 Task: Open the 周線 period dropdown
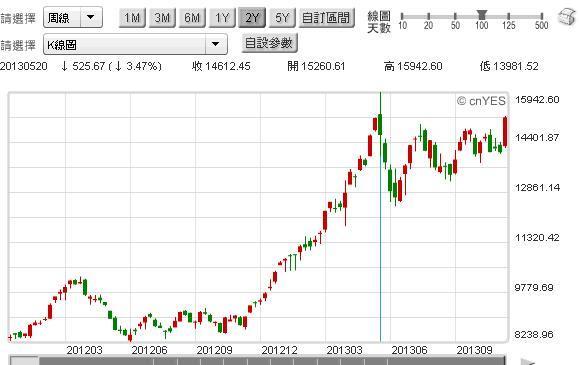tap(73, 17)
